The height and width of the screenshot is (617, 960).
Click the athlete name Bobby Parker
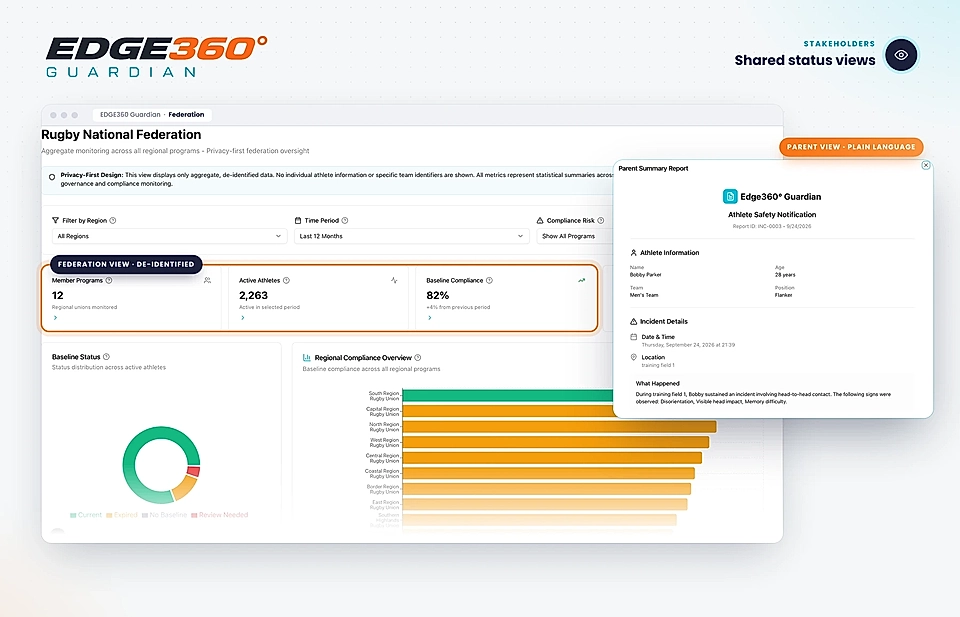tap(645, 275)
